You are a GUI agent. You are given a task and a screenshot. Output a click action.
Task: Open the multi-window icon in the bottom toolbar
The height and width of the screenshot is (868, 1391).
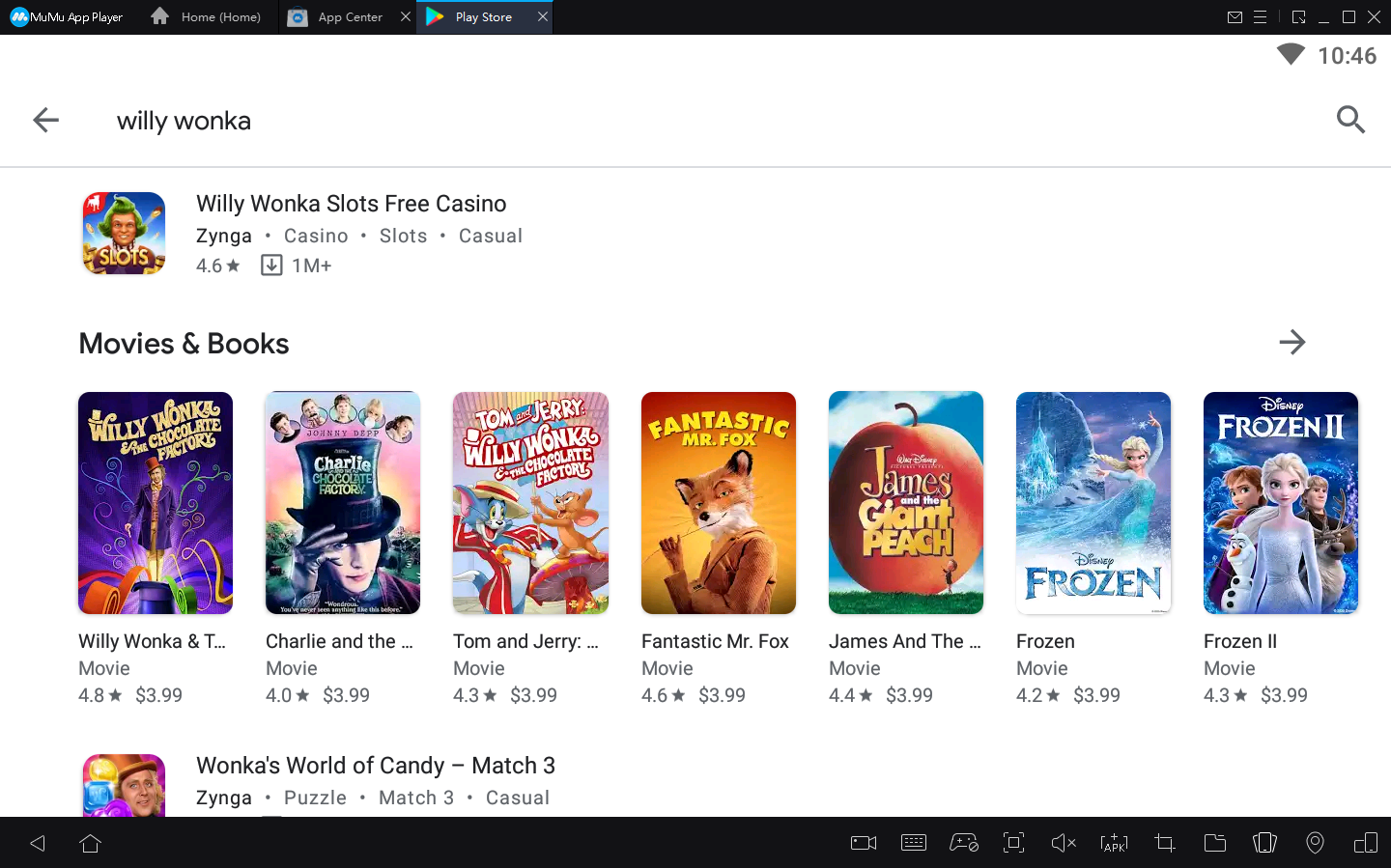(x=1366, y=844)
